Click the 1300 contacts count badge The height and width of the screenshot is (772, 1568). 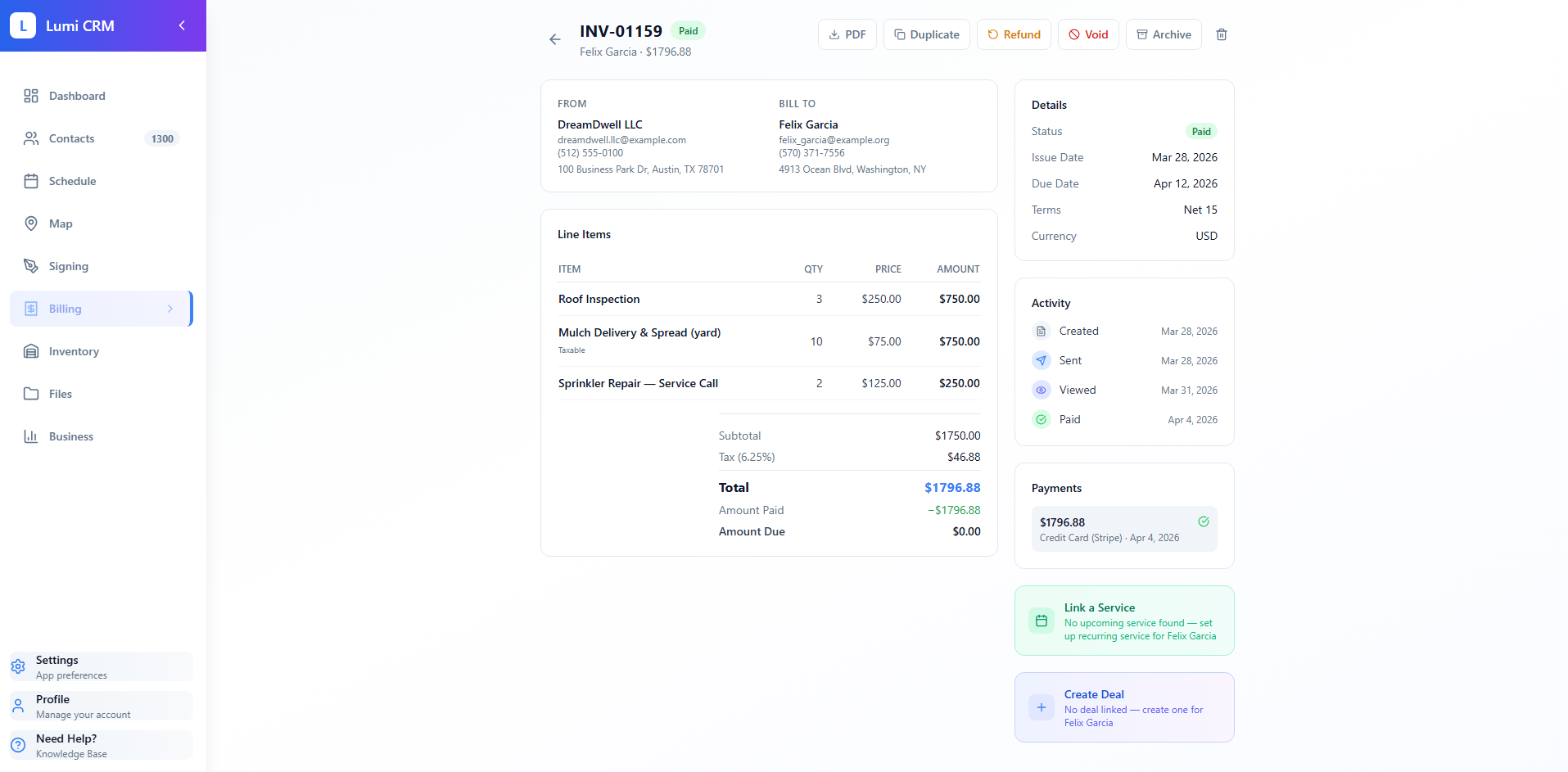tap(161, 138)
